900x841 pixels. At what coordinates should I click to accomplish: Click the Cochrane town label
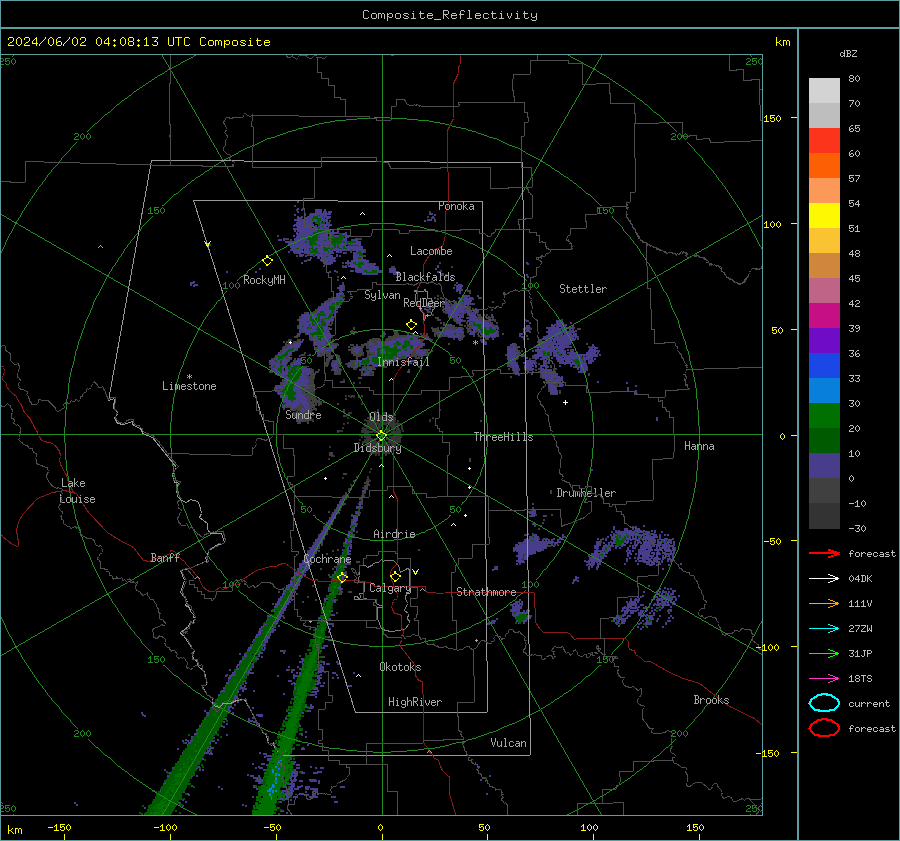[x=327, y=559]
